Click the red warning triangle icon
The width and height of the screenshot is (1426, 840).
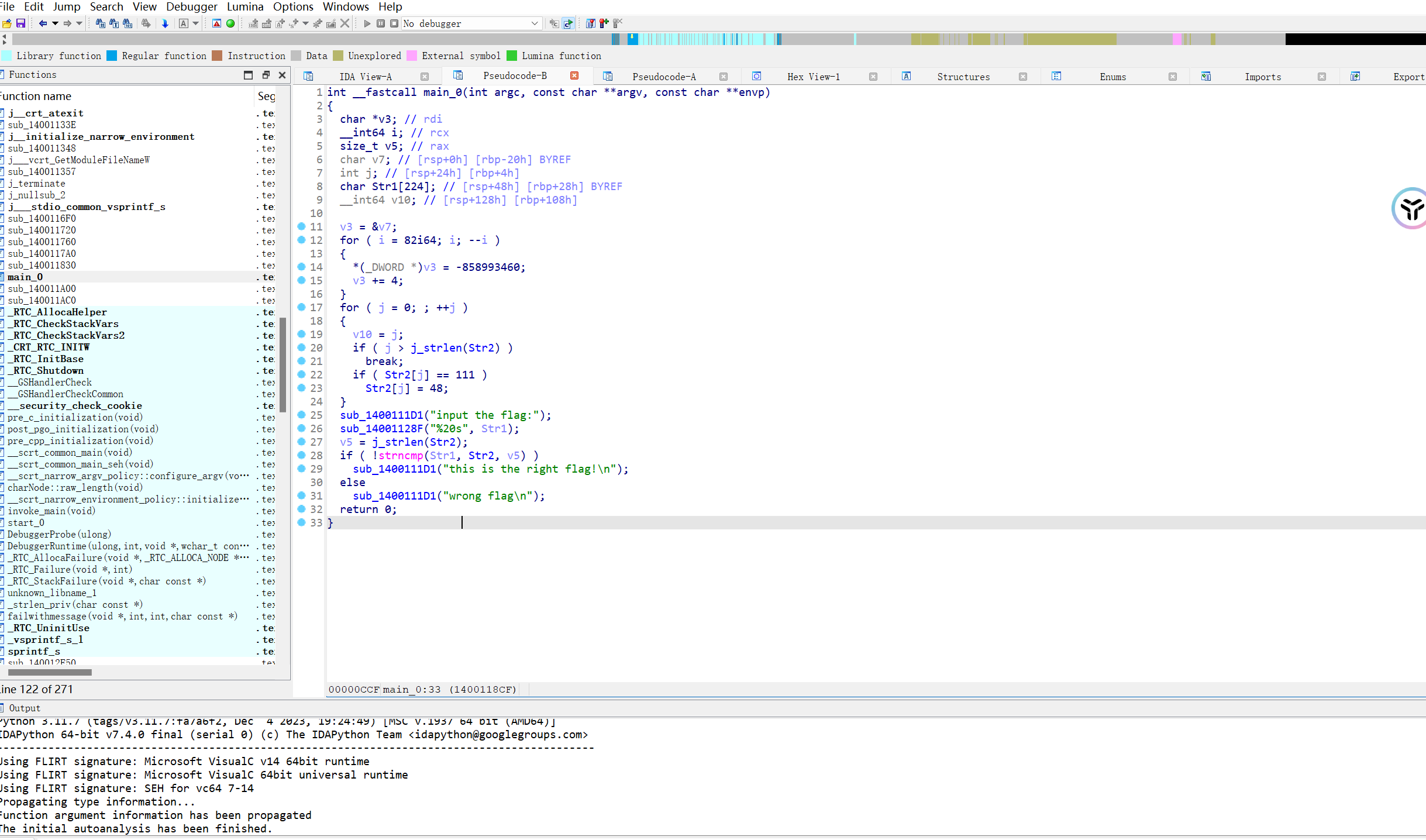click(x=216, y=23)
